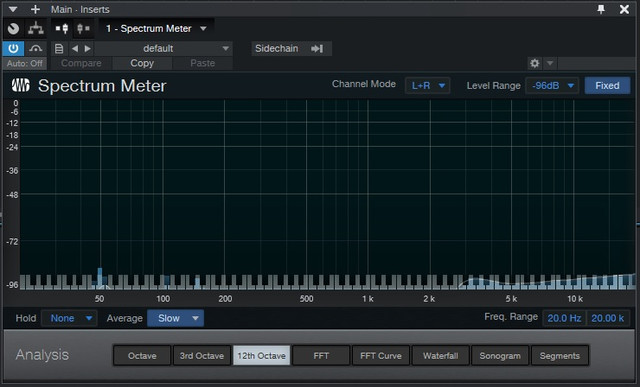The height and width of the screenshot is (387, 640).
Task: Switch analysis to FFT
Action: coord(321,356)
